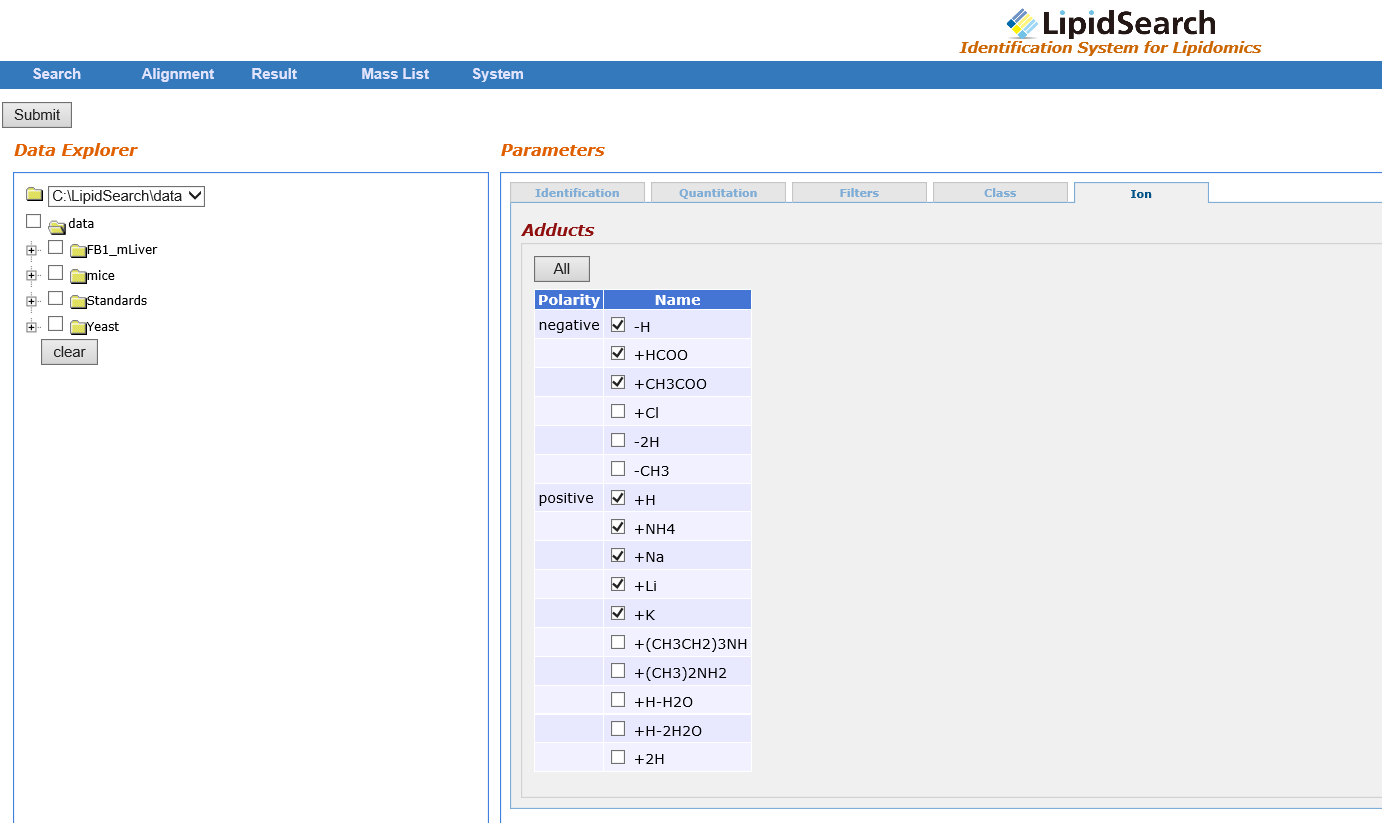Enable the -CH3 adduct checkbox
Screen dimensions: 1382x823
click(618, 470)
